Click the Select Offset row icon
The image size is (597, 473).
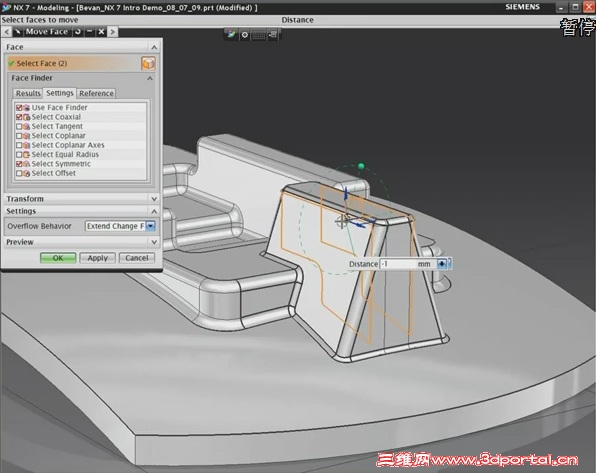27,173
